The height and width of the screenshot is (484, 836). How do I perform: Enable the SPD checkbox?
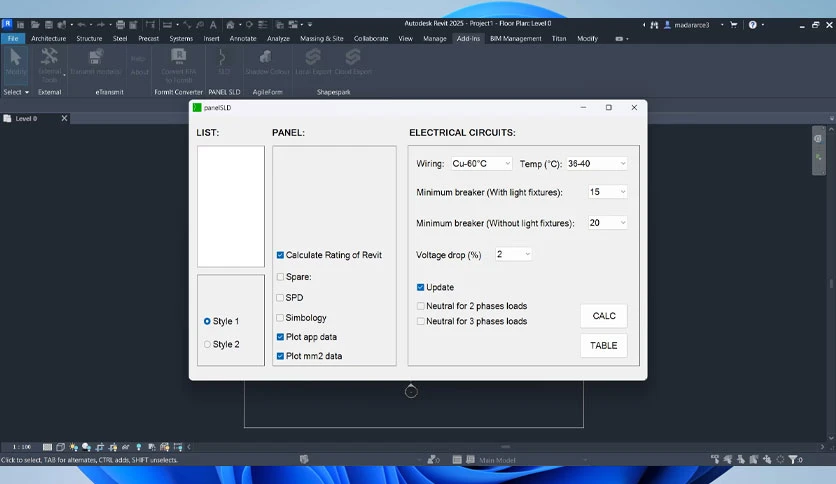[x=280, y=297]
